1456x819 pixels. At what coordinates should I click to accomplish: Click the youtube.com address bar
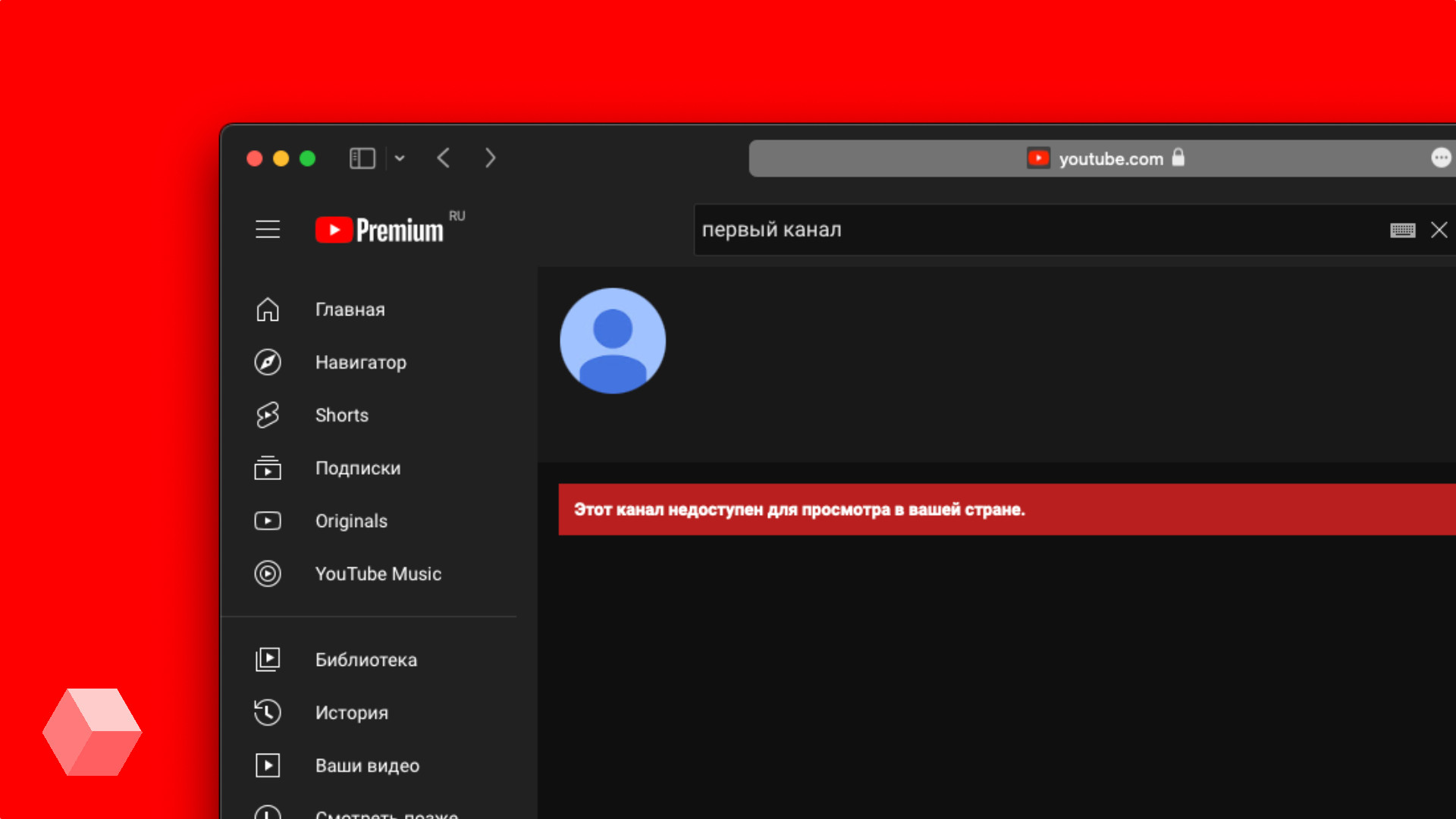pyautogui.click(x=1102, y=158)
